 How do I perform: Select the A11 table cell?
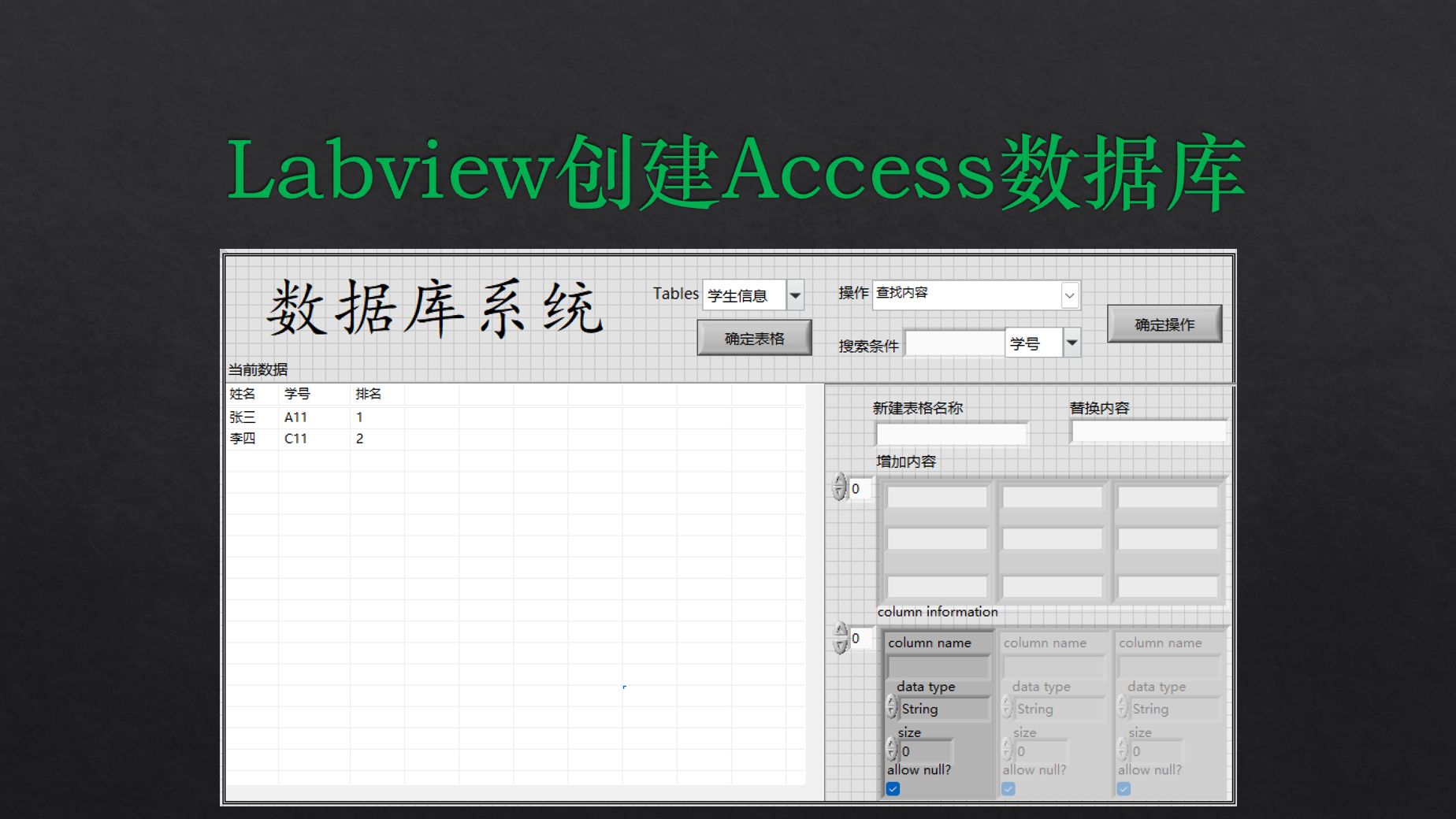(x=295, y=417)
